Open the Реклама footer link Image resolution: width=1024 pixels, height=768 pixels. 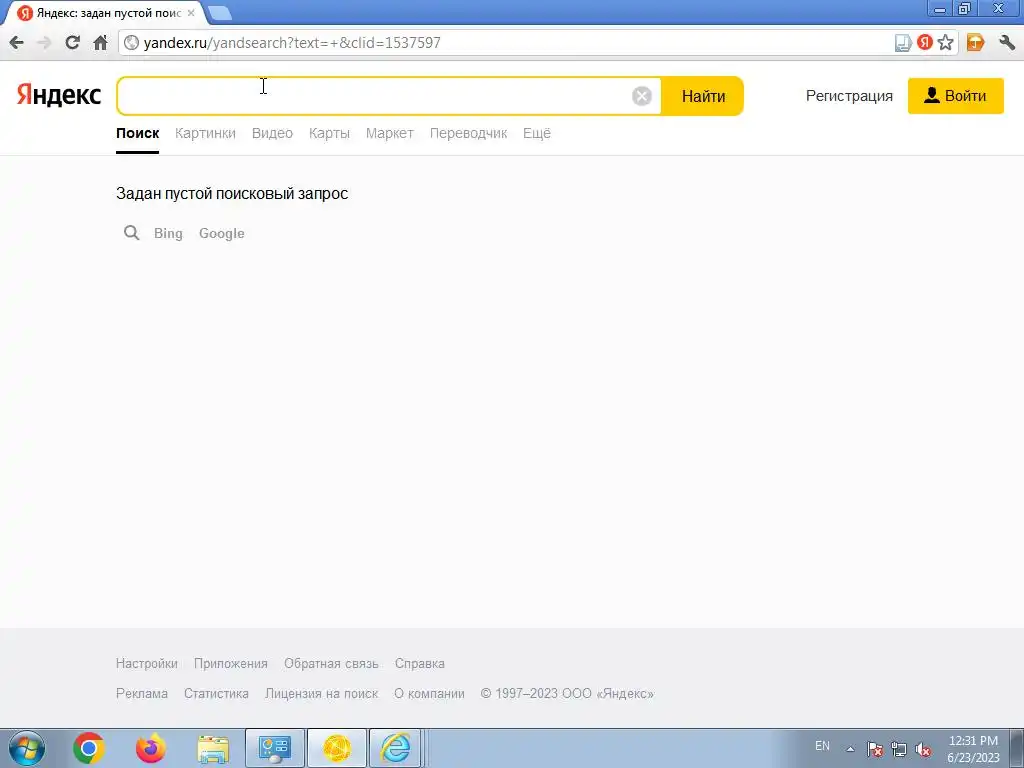(142, 694)
